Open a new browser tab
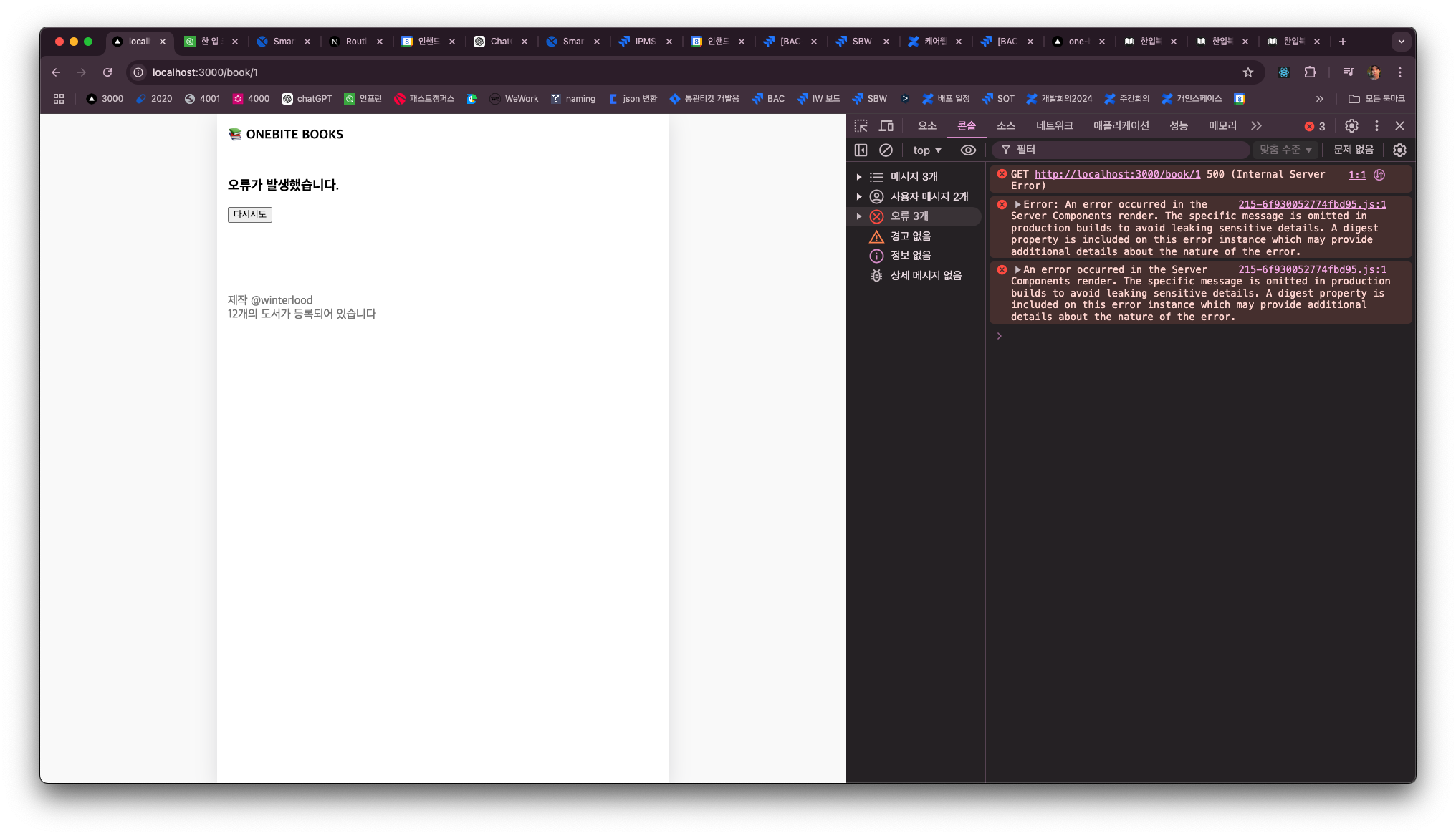 pyautogui.click(x=1343, y=42)
